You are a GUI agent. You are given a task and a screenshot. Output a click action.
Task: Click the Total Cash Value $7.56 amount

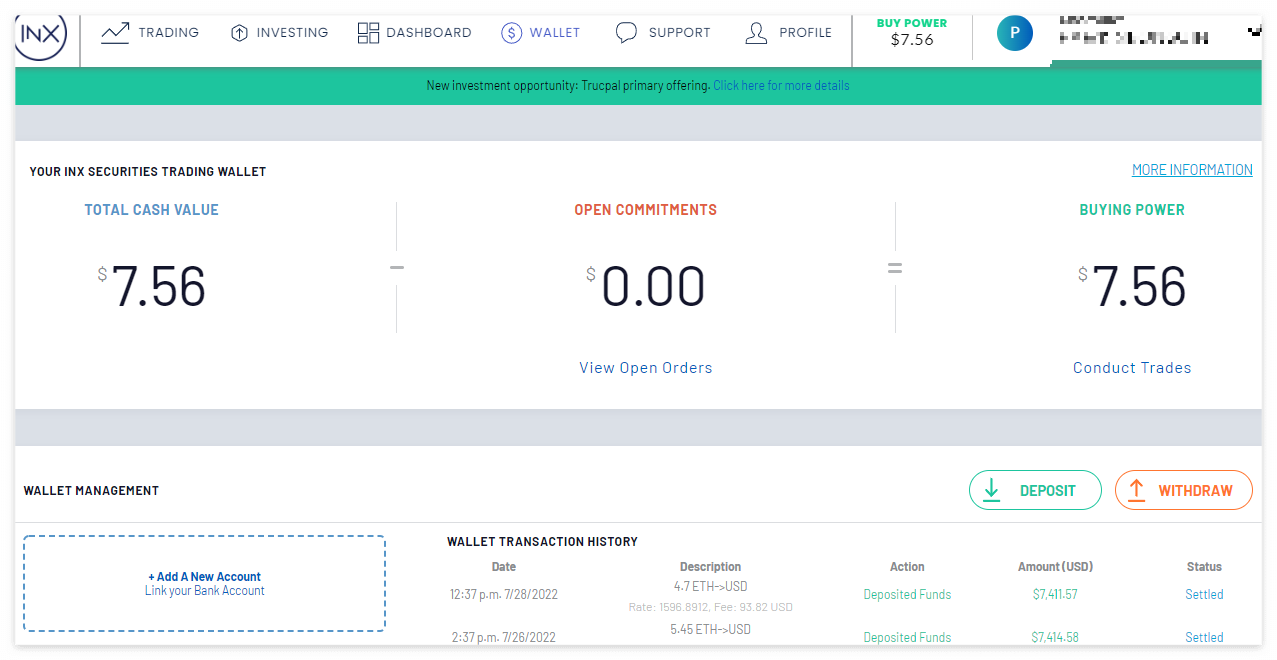pyautogui.click(x=152, y=287)
